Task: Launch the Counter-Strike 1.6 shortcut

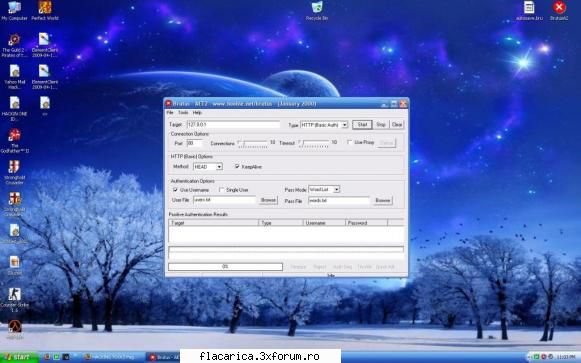Action: 14,300
